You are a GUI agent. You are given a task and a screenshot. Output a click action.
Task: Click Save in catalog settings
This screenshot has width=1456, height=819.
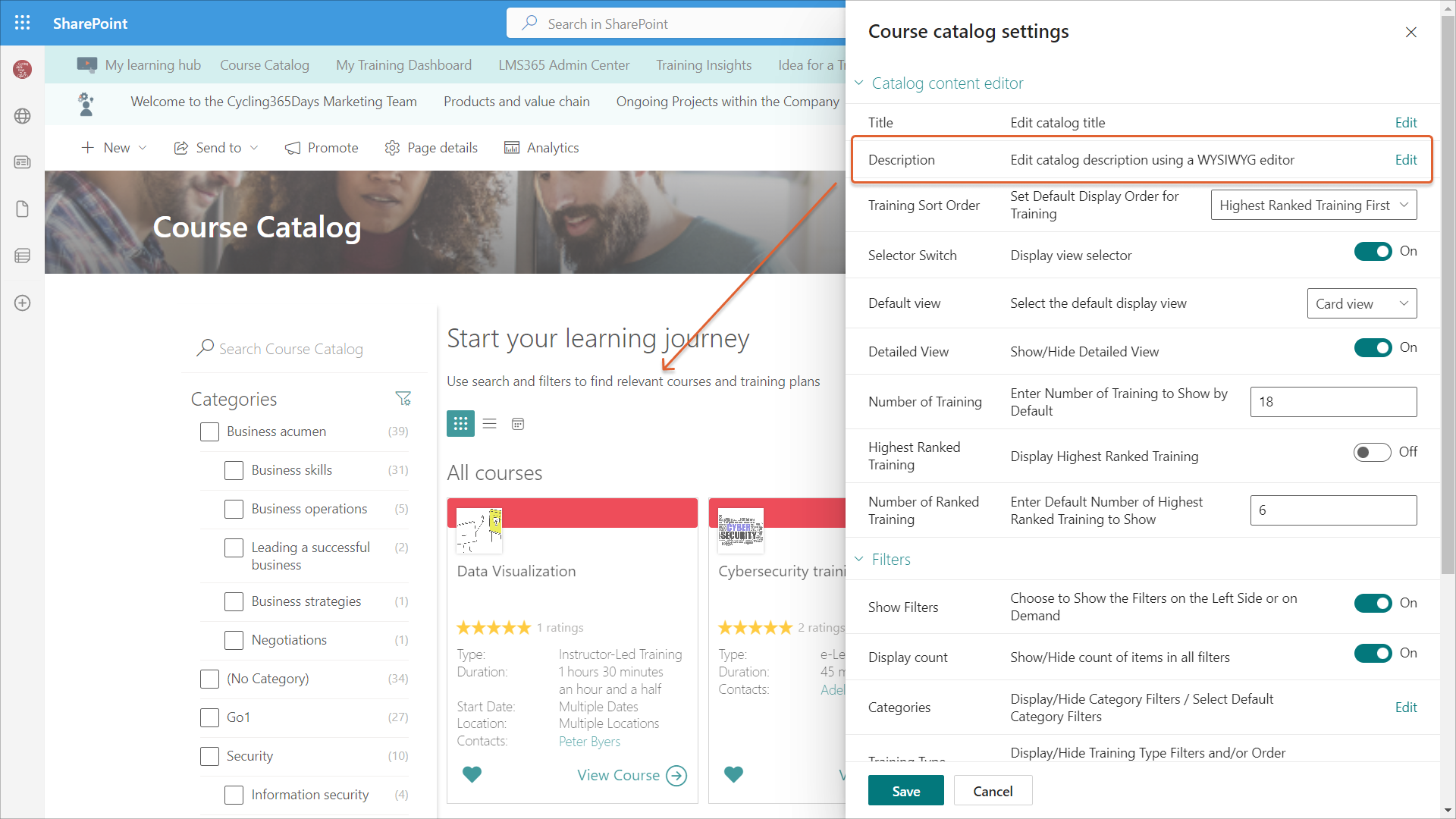[905, 791]
